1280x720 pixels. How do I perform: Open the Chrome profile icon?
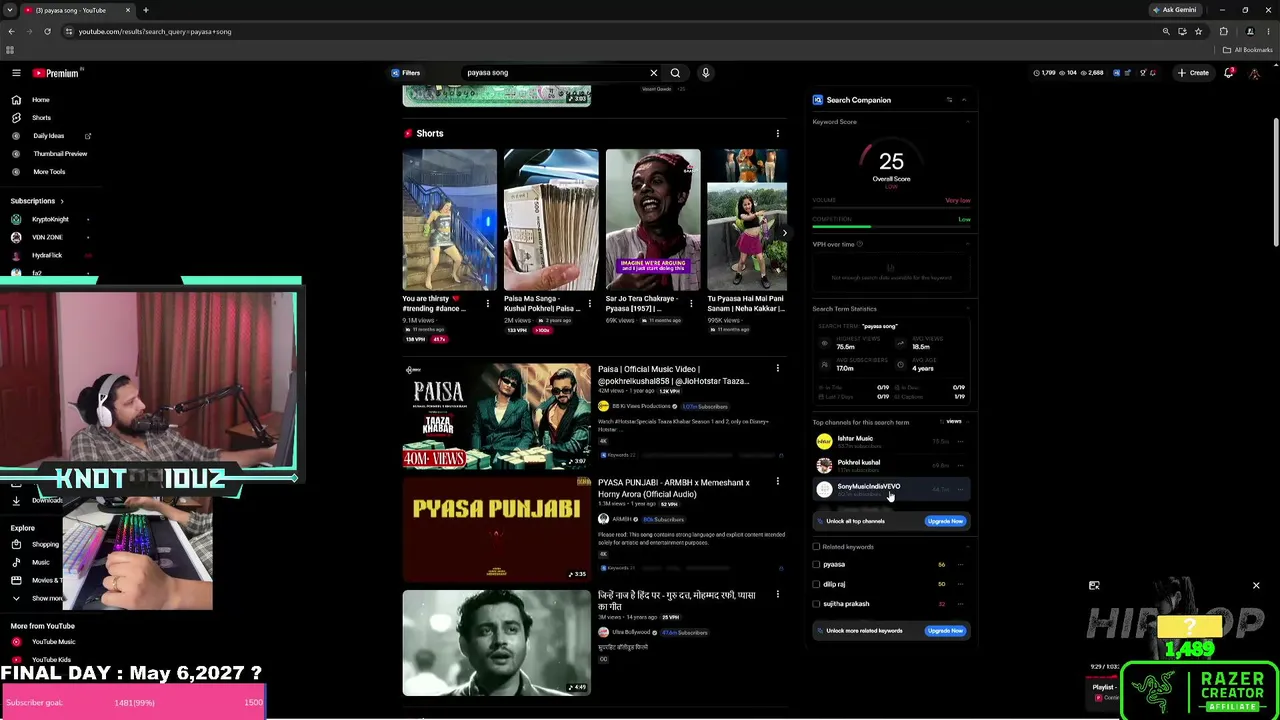coord(1250,31)
